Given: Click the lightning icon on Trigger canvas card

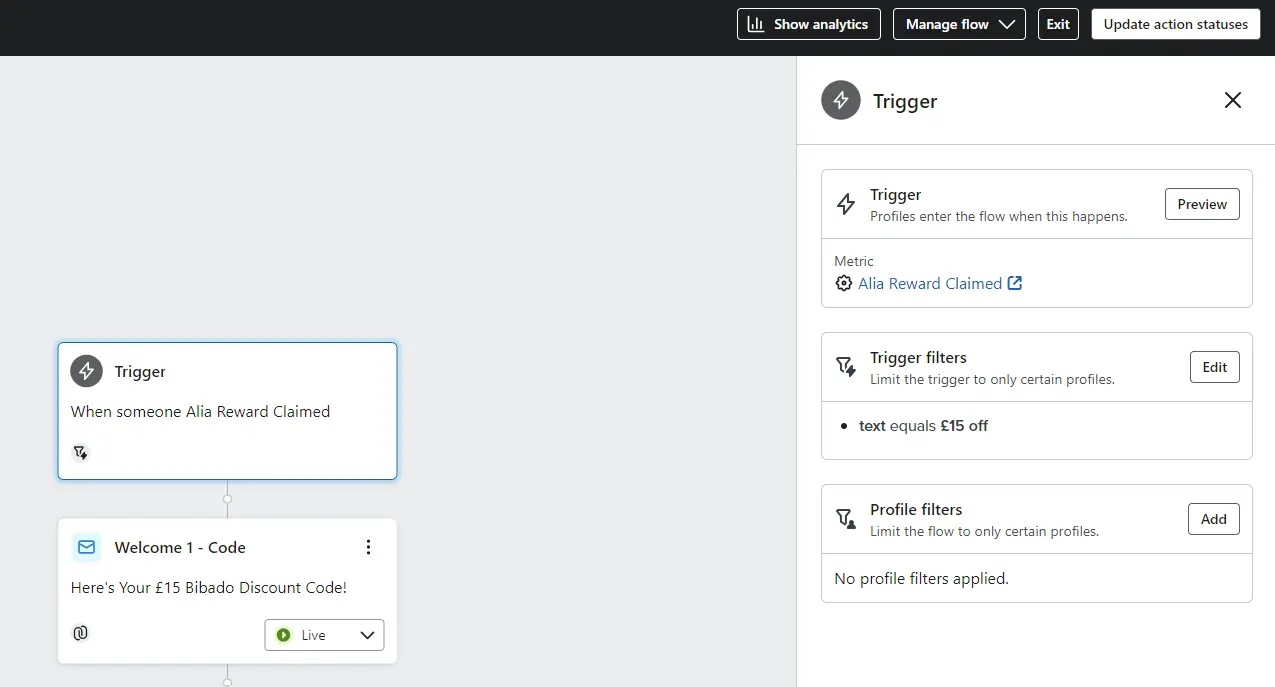Looking at the screenshot, I should pyautogui.click(x=87, y=371).
